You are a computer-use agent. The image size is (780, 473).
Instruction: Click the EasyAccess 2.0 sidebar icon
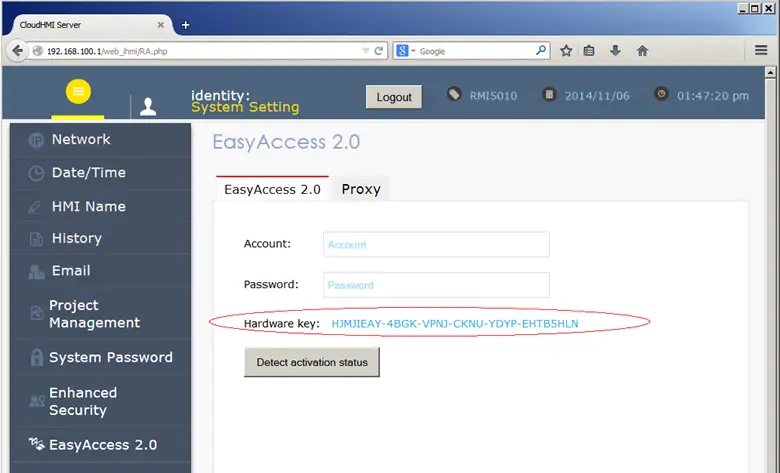tap(36, 443)
